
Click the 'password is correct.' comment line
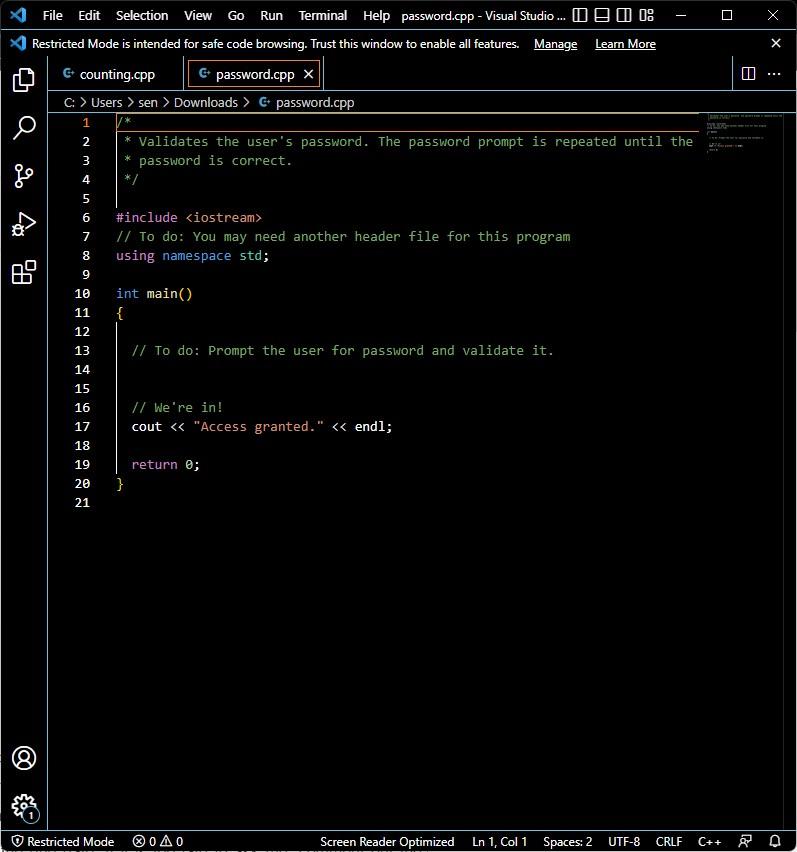tap(208, 160)
